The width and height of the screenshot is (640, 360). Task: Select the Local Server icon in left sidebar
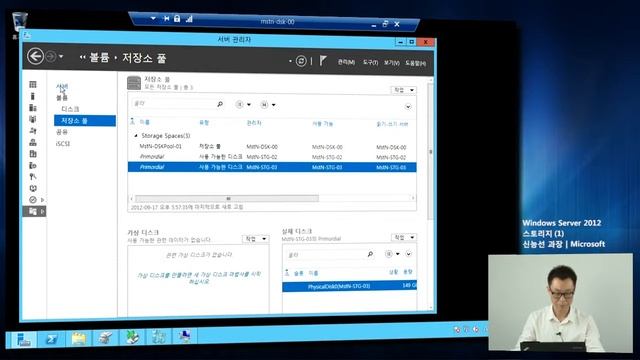click(33, 96)
